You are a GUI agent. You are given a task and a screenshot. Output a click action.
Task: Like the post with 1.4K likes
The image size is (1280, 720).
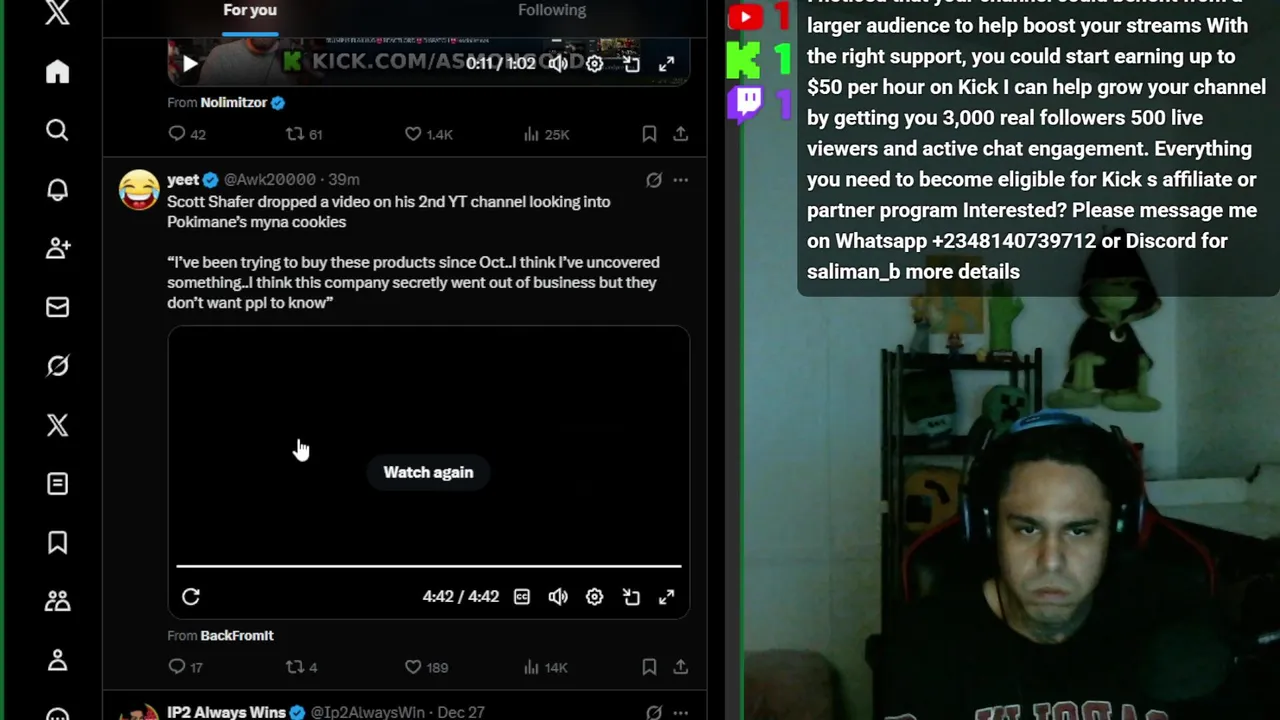click(x=428, y=134)
